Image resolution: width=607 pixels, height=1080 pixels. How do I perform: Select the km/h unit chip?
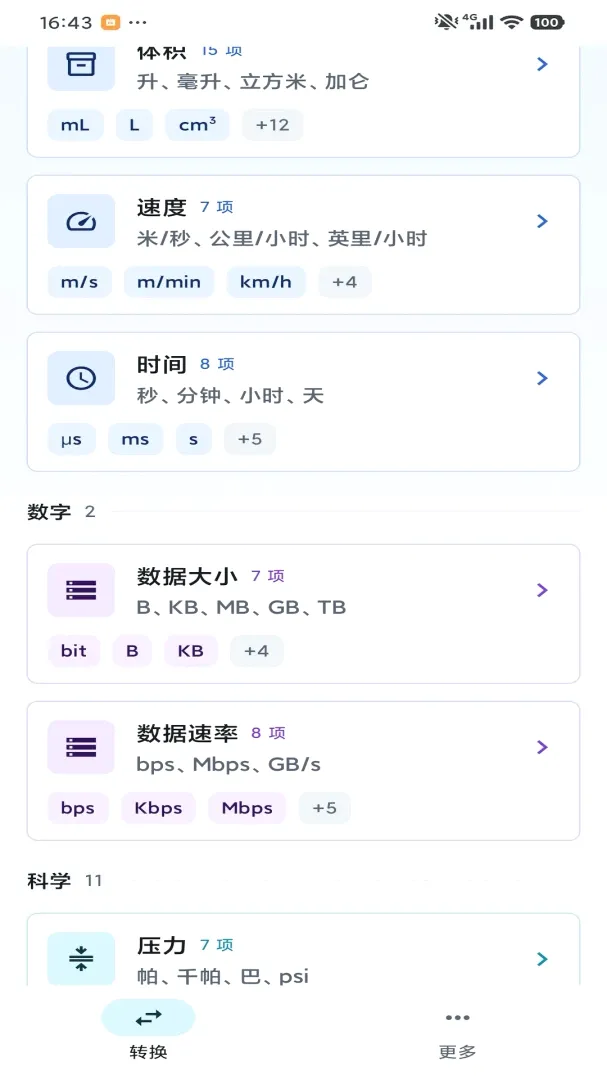click(266, 282)
